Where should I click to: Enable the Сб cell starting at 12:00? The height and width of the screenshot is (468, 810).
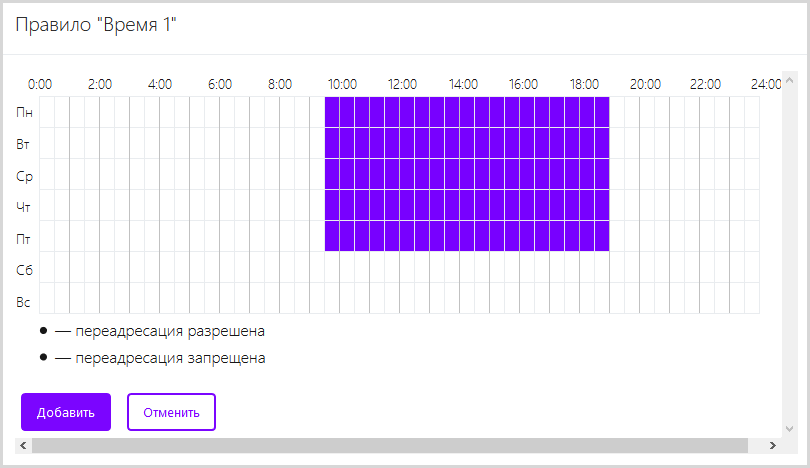[407, 267]
